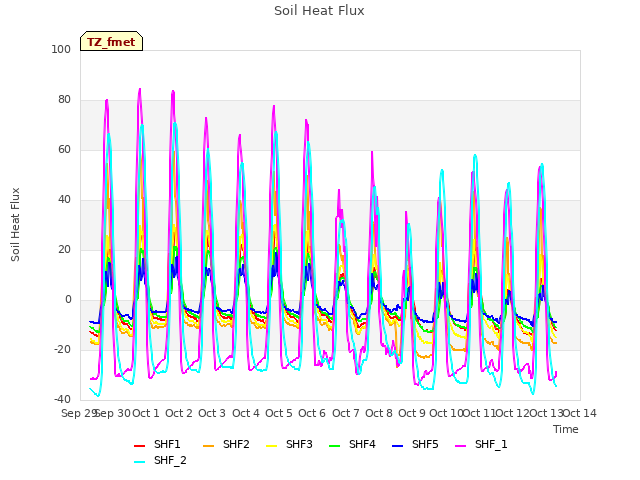
Task: Select the SHF_2 legend entry
Action: pyautogui.click(x=160, y=460)
